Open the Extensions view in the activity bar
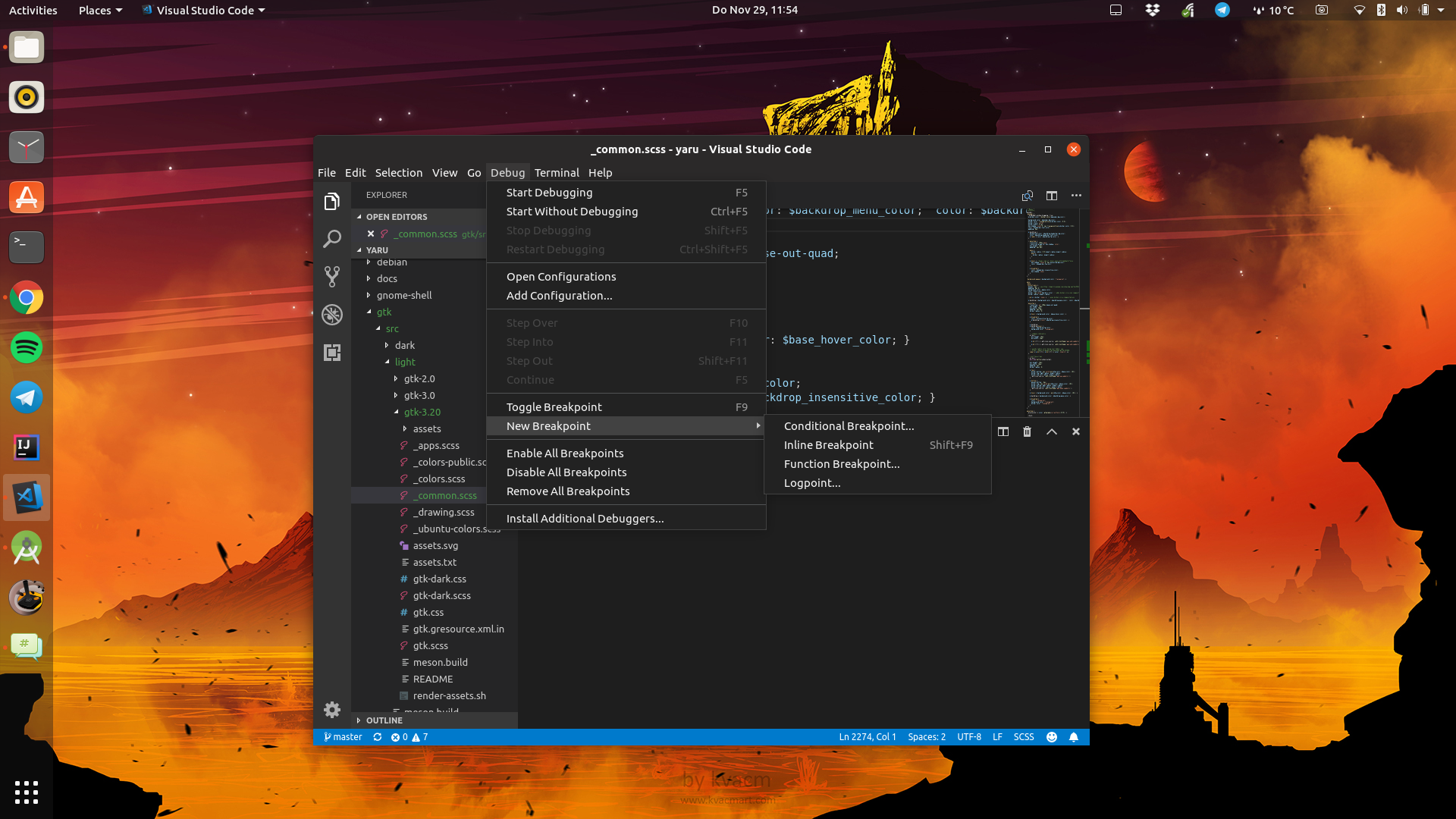The image size is (1456, 819). [332, 353]
